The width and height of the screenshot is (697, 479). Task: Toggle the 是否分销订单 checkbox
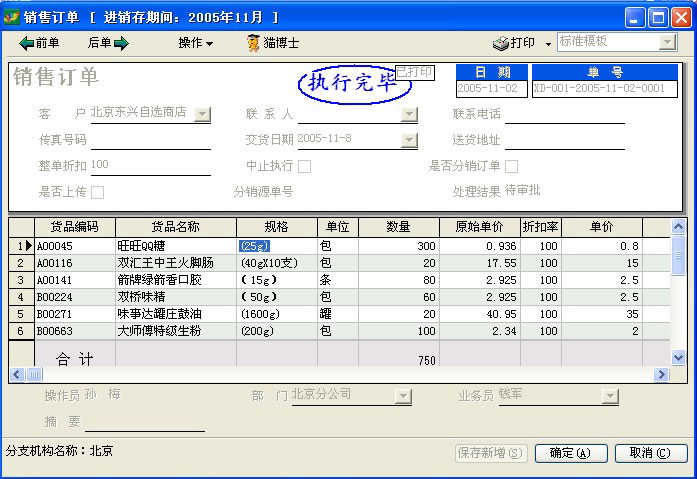511,166
